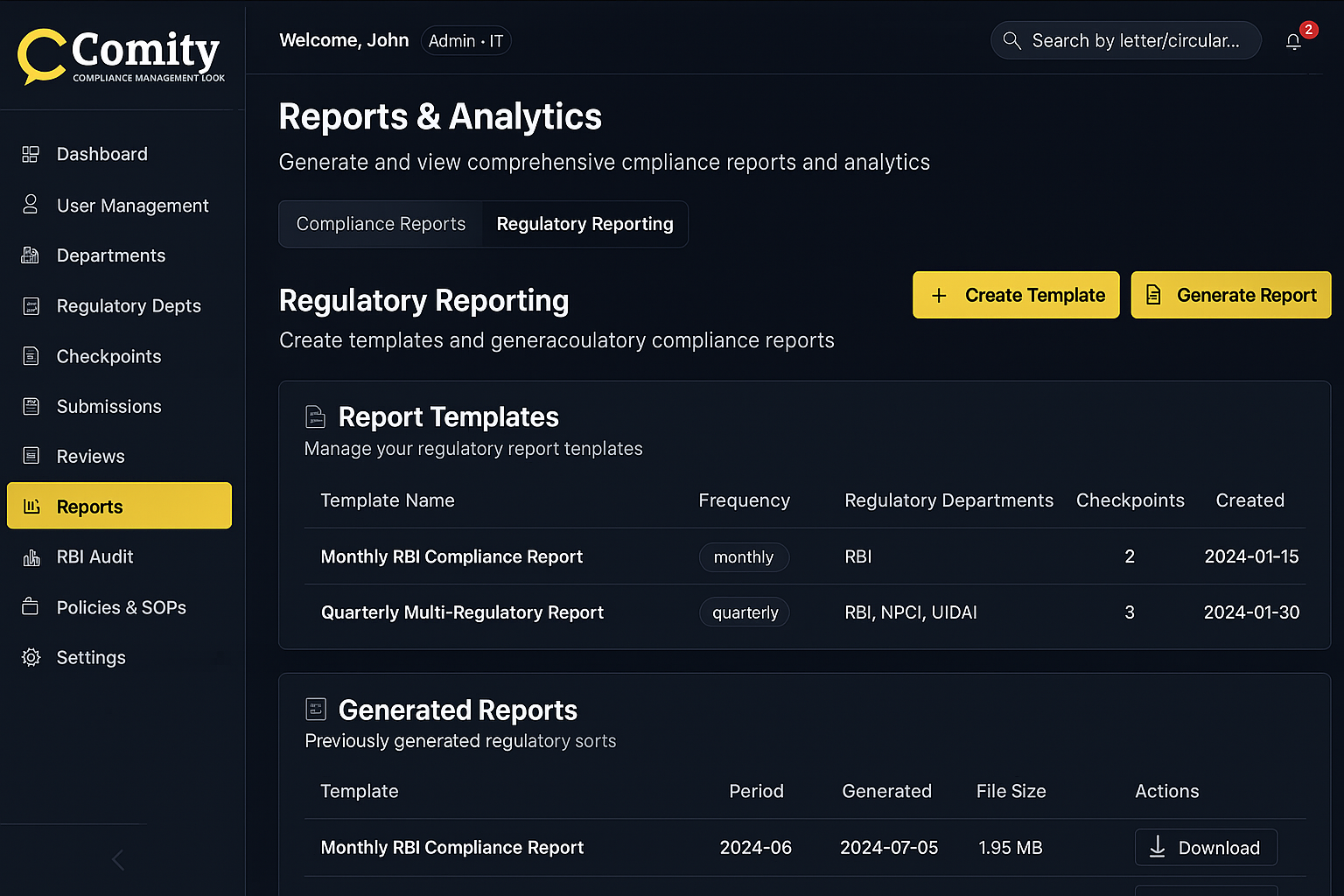Collapse the sidebar with the chevron
Screen dimensions: 1344x896
118,860
